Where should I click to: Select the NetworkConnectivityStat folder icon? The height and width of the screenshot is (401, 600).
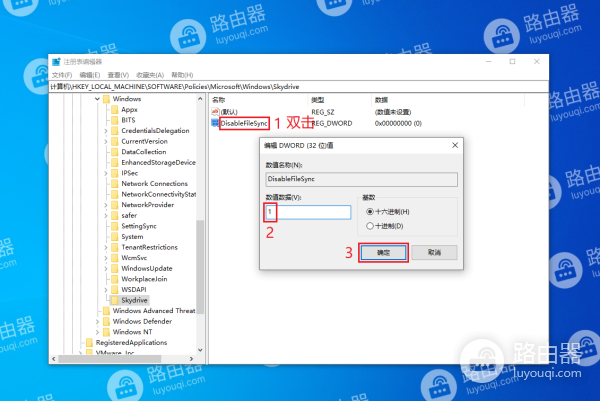click(x=114, y=194)
